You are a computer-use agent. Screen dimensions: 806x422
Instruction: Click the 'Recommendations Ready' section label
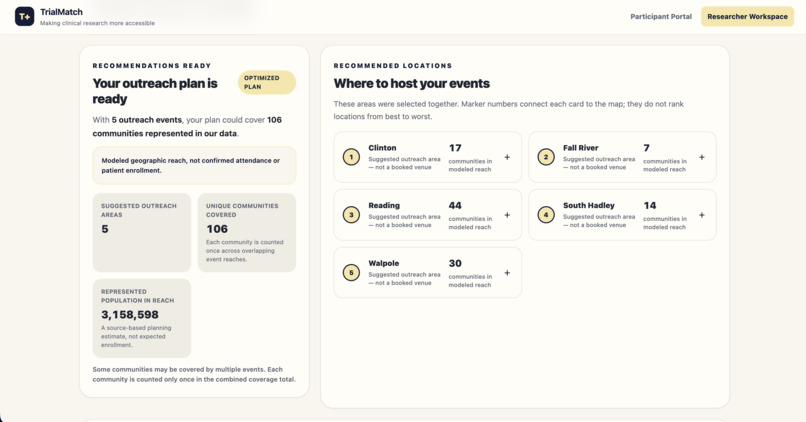[x=152, y=66]
